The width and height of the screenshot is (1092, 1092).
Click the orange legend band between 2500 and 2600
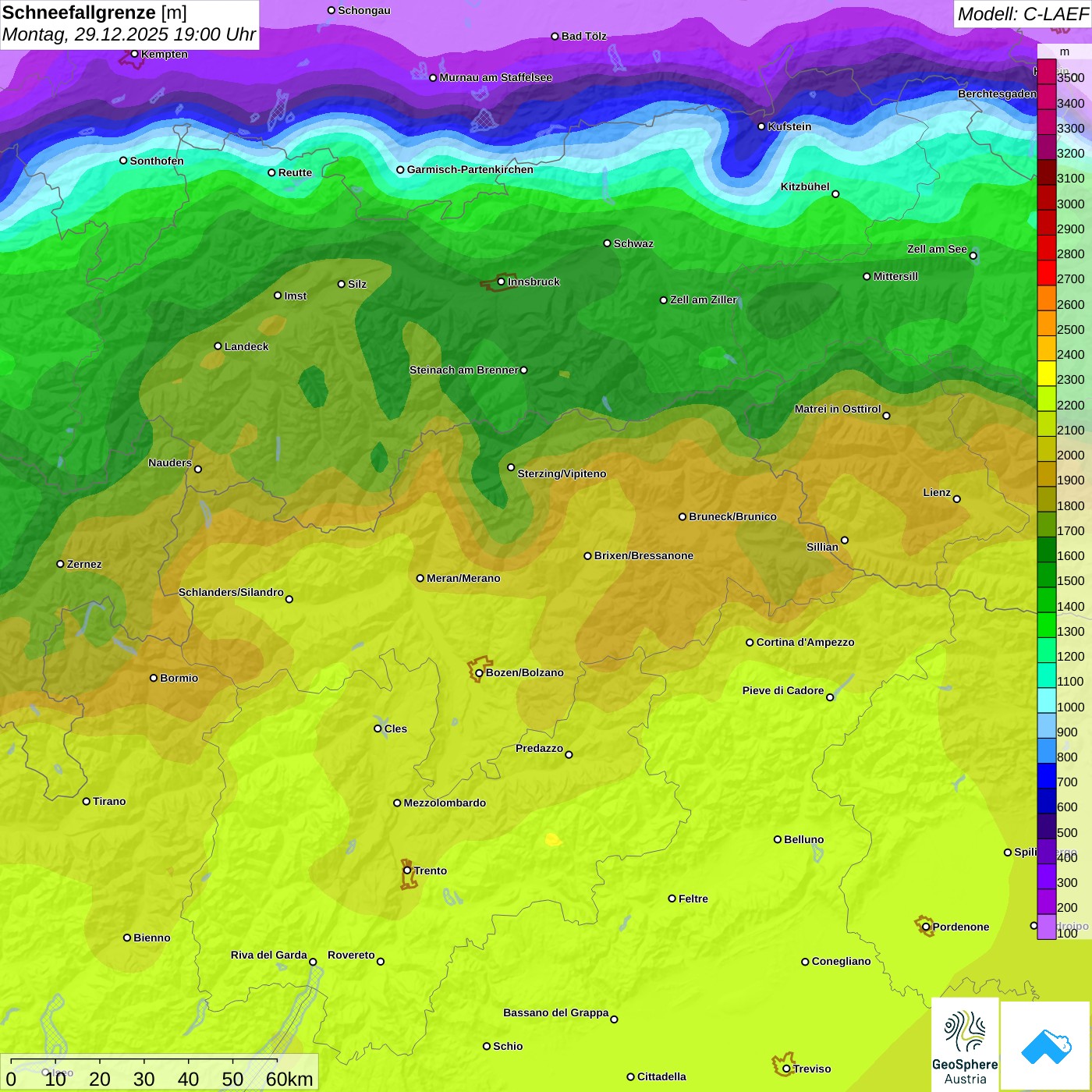point(1046,324)
